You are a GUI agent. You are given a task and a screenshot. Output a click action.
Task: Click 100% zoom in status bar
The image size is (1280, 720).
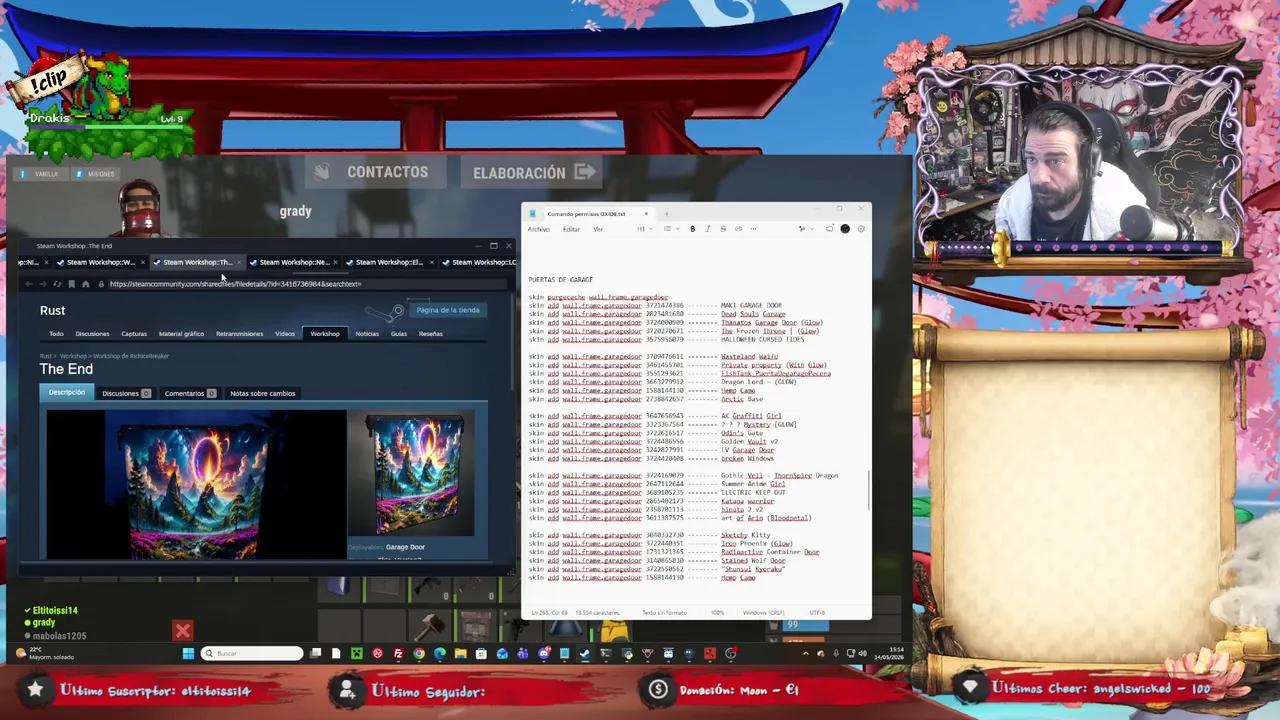pyautogui.click(x=717, y=612)
